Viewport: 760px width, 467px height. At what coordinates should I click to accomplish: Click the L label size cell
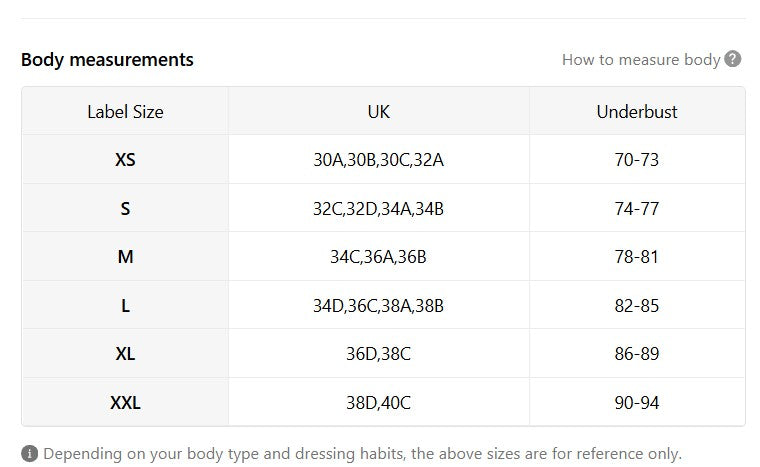tap(125, 306)
